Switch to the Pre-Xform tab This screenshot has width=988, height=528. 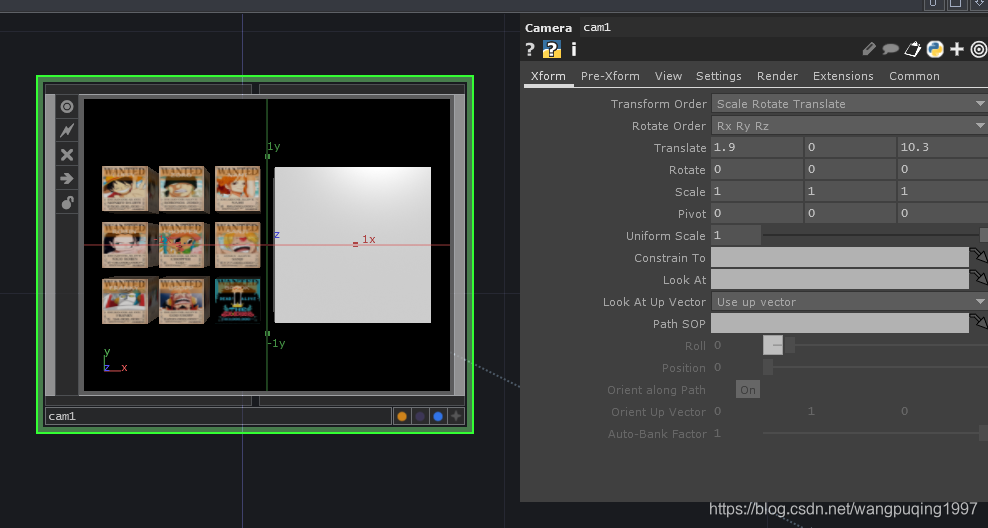pos(610,76)
